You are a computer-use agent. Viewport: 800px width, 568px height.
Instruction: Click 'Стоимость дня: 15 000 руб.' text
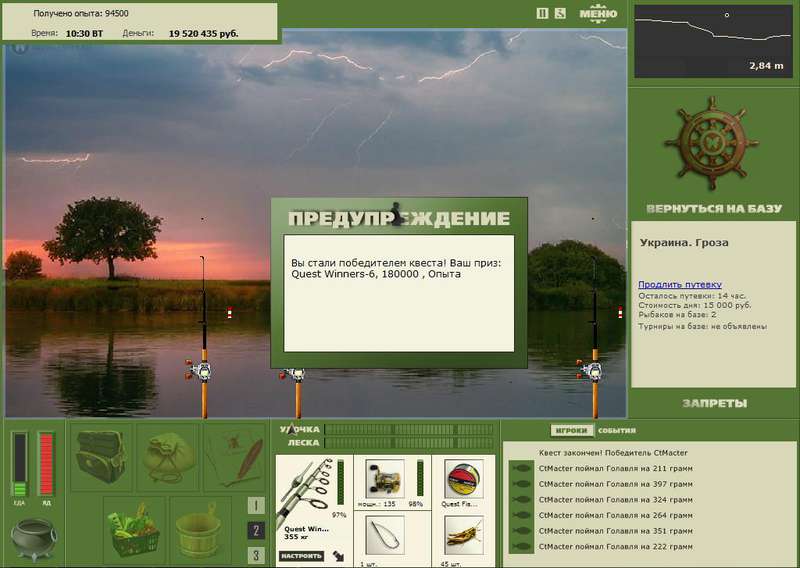click(695, 305)
